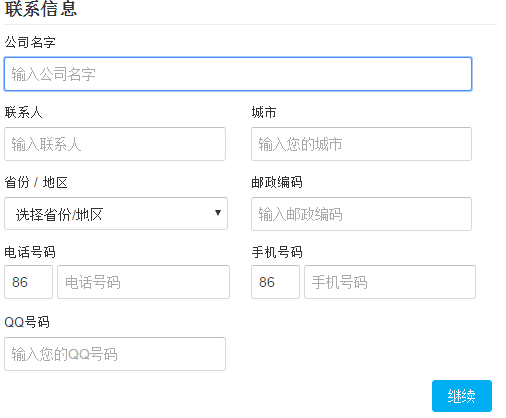The height and width of the screenshot is (418, 506).
Task: Focus the 输入联系人 text box
Action: point(115,144)
